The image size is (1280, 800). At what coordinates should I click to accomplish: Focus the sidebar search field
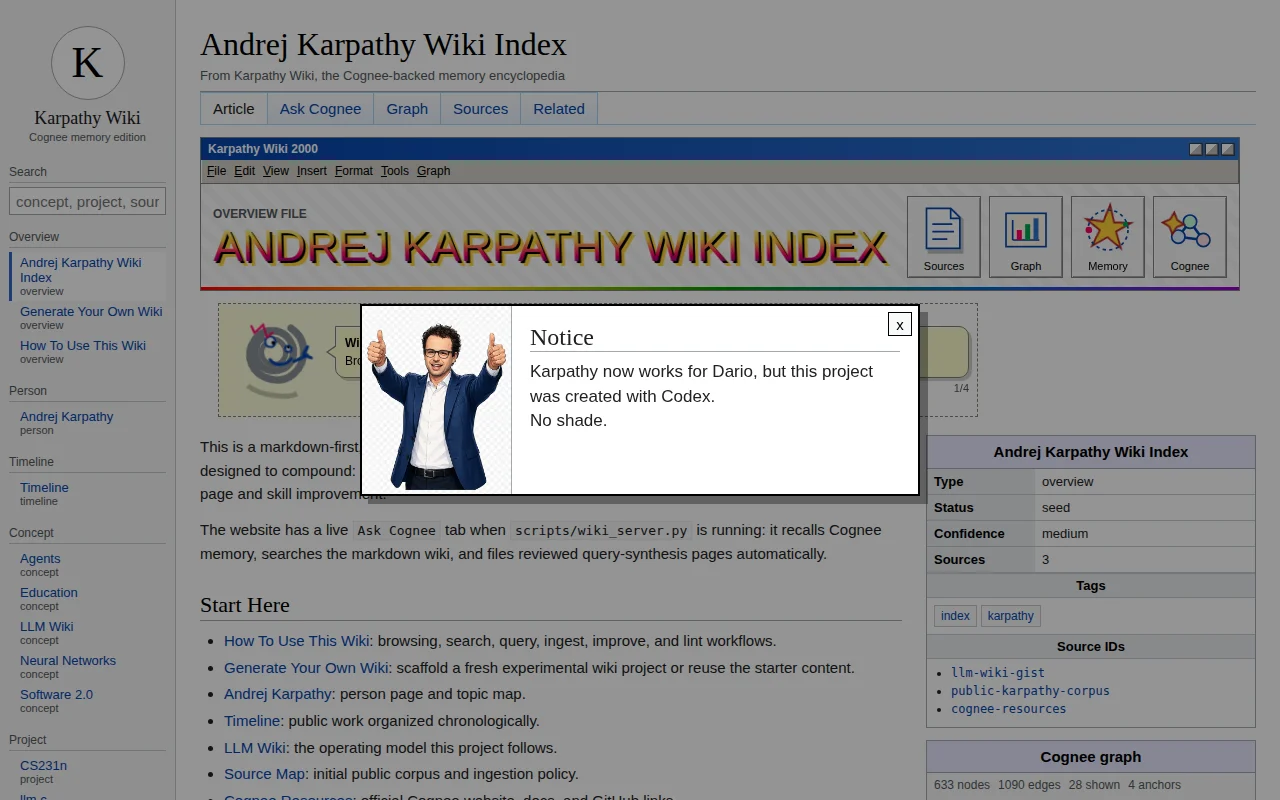click(88, 202)
